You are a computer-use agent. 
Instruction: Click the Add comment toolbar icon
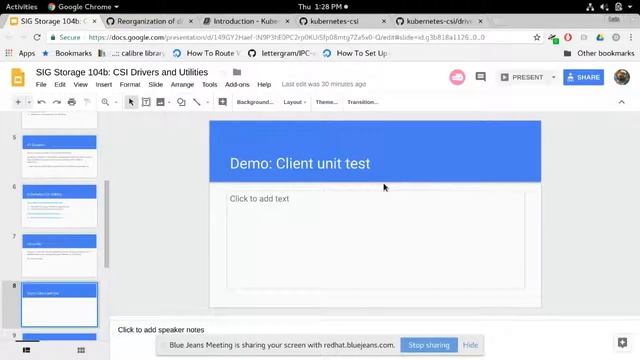click(222, 102)
